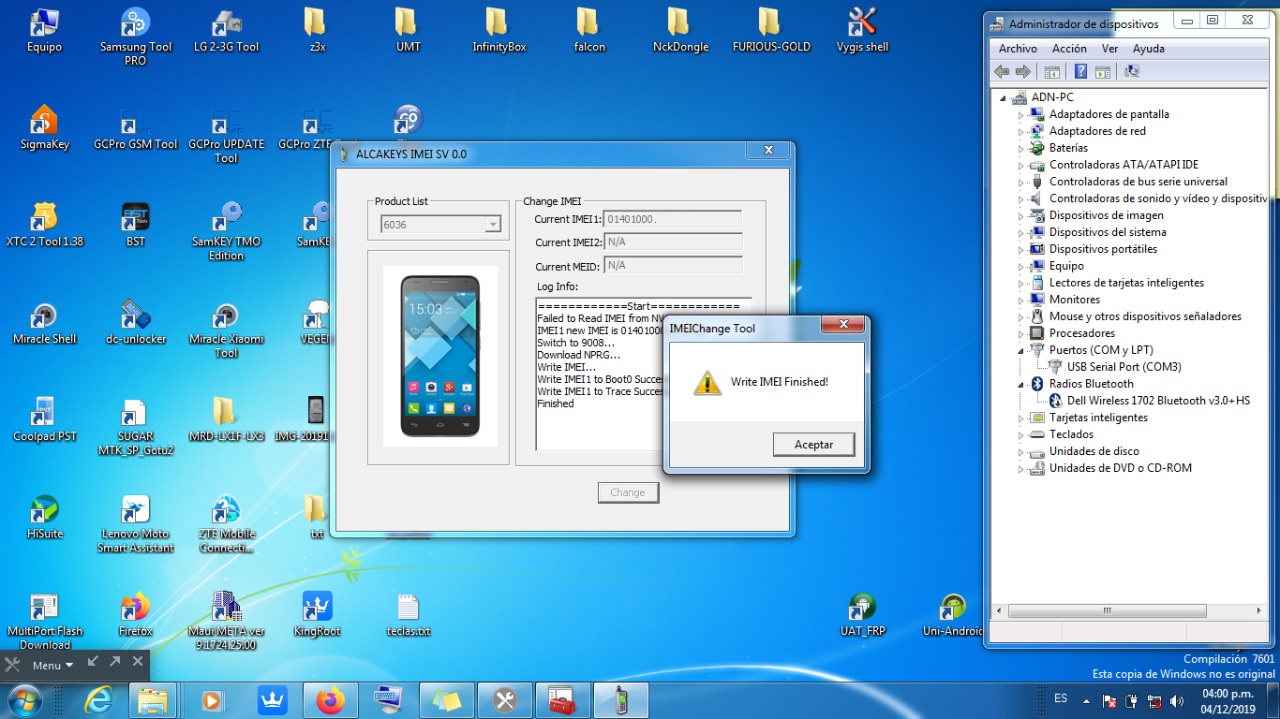This screenshot has height=719, width=1280.
Task: Open the teclas.txt file on desktop
Action: tap(408, 614)
